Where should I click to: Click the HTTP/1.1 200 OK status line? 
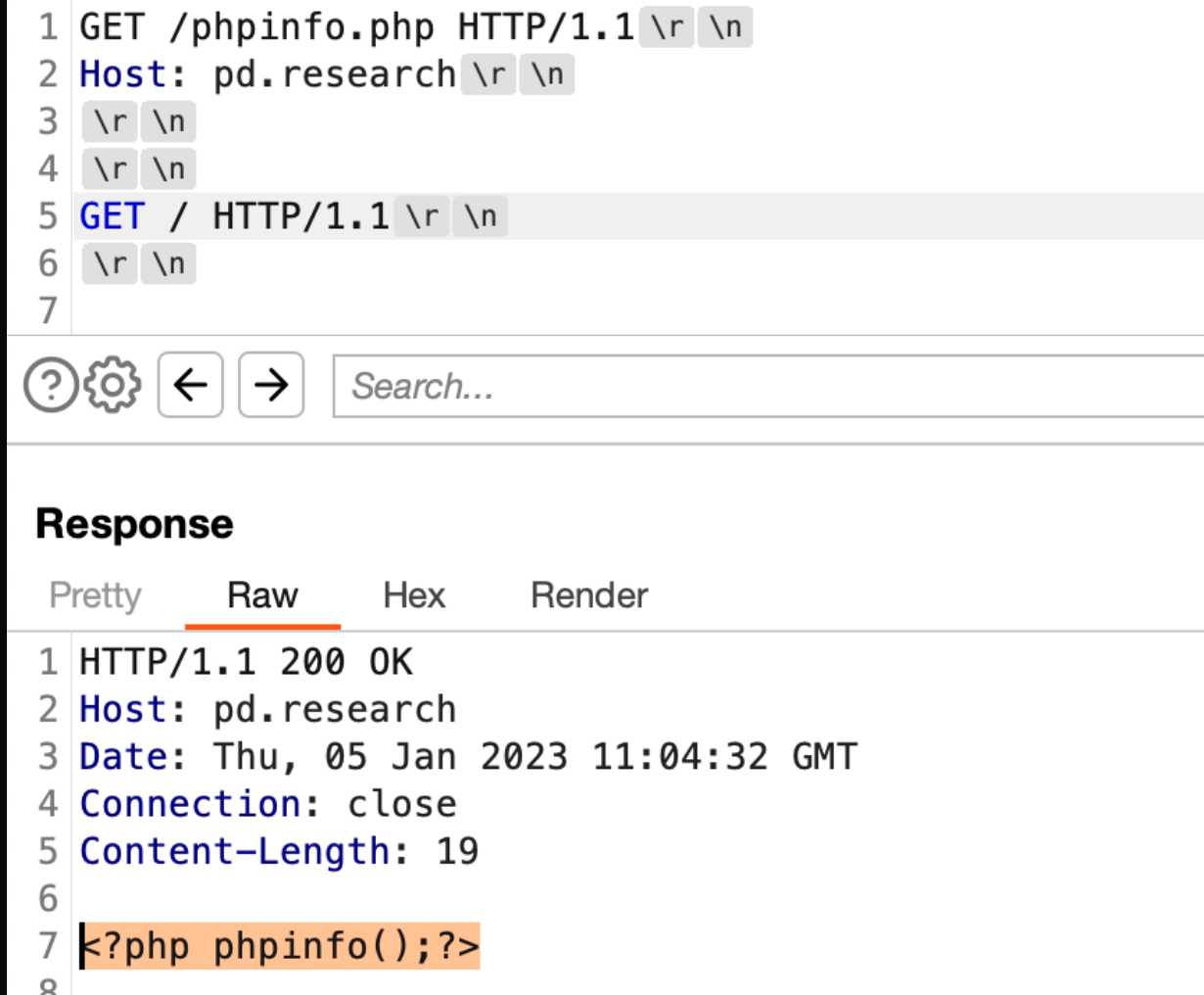click(x=246, y=662)
